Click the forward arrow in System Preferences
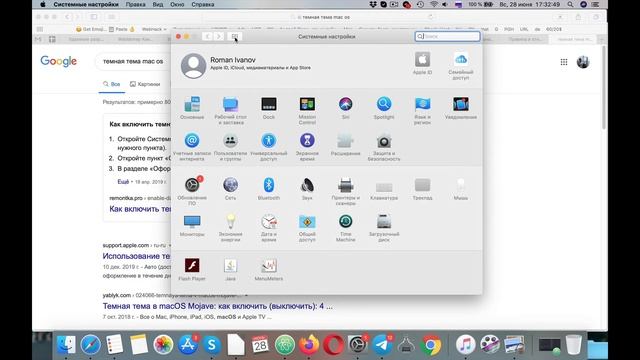640x360 pixels. click(x=219, y=36)
